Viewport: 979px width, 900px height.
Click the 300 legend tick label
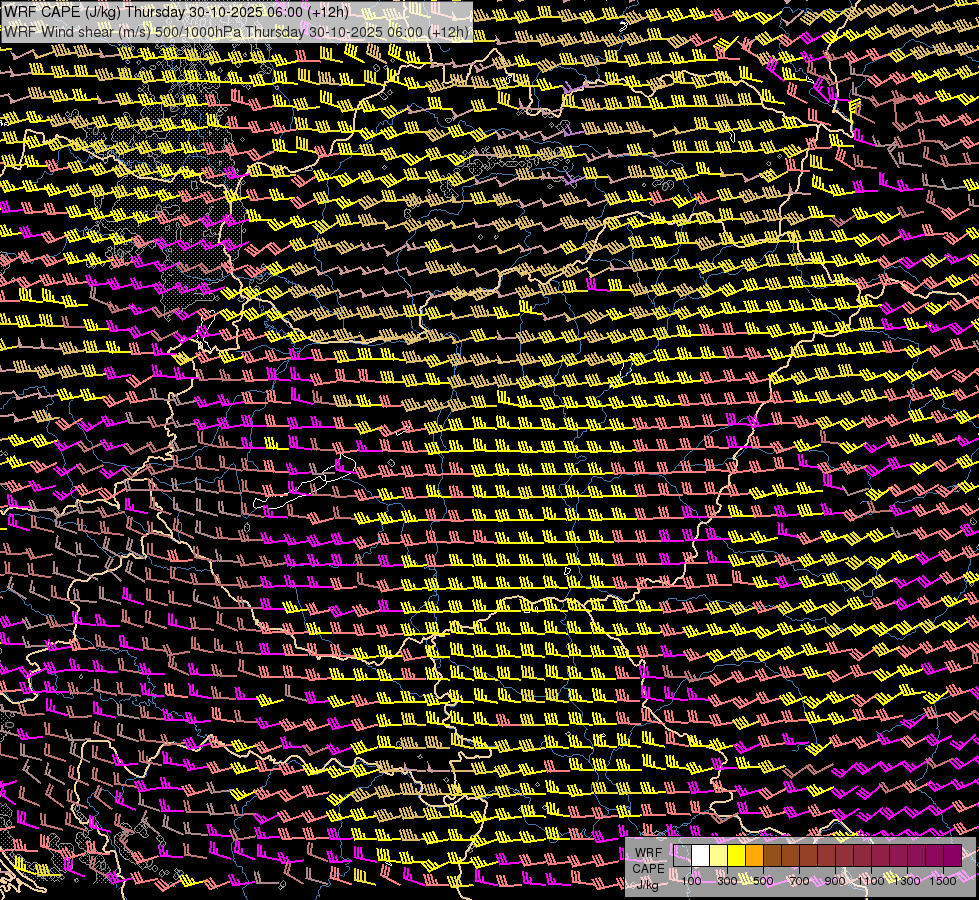pyautogui.click(x=727, y=881)
